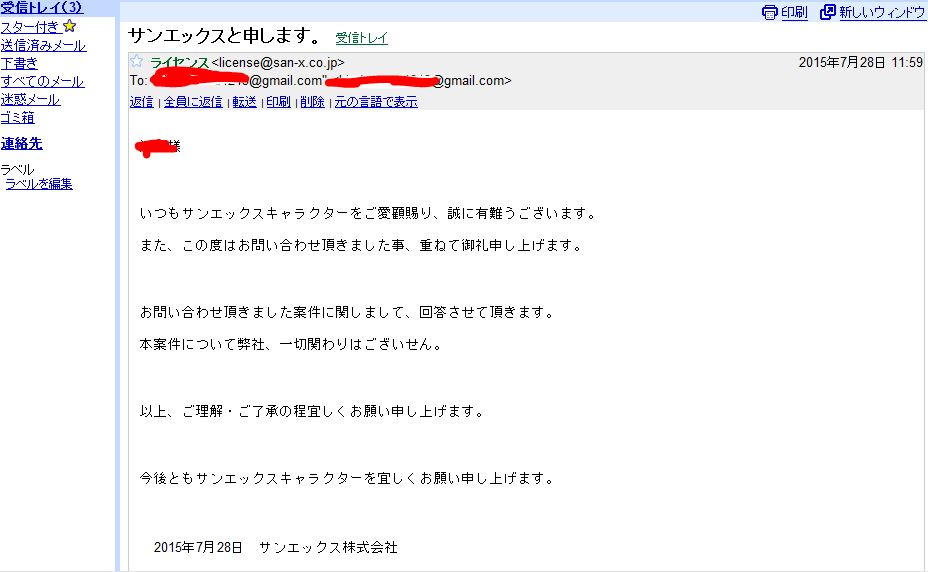Click 全員に返信 reply all
The height and width of the screenshot is (572, 928).
pos(193,102)
